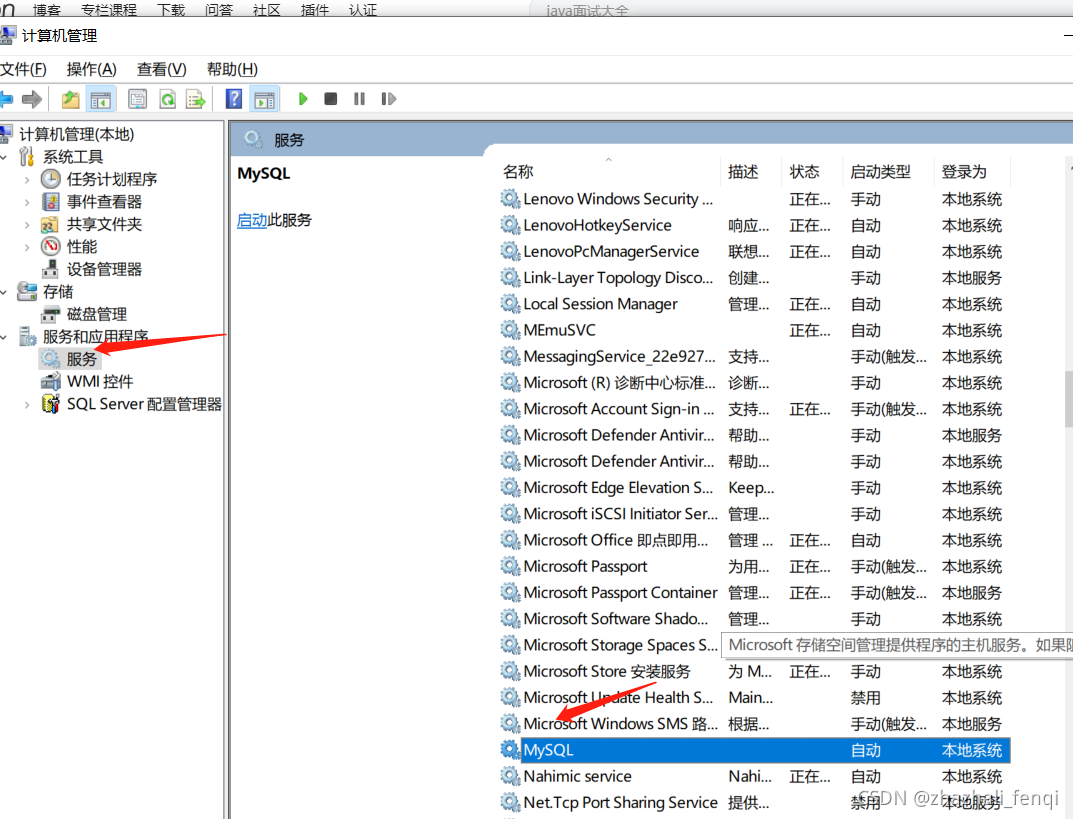This screenshot has width=1073, height=819.
Task: Collapse the 服务和应用程序 tree node
Action: tap(5, 337)
